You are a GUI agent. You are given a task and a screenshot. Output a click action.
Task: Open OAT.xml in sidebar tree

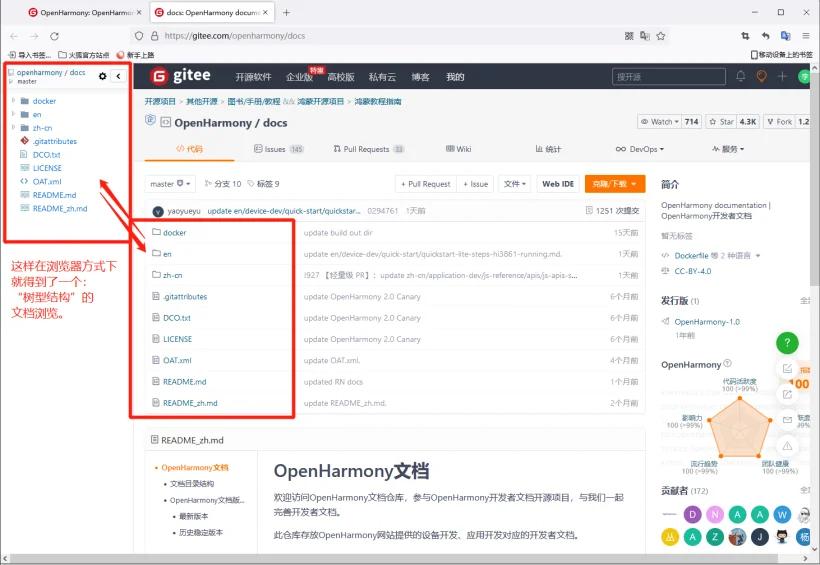(47, 182)
